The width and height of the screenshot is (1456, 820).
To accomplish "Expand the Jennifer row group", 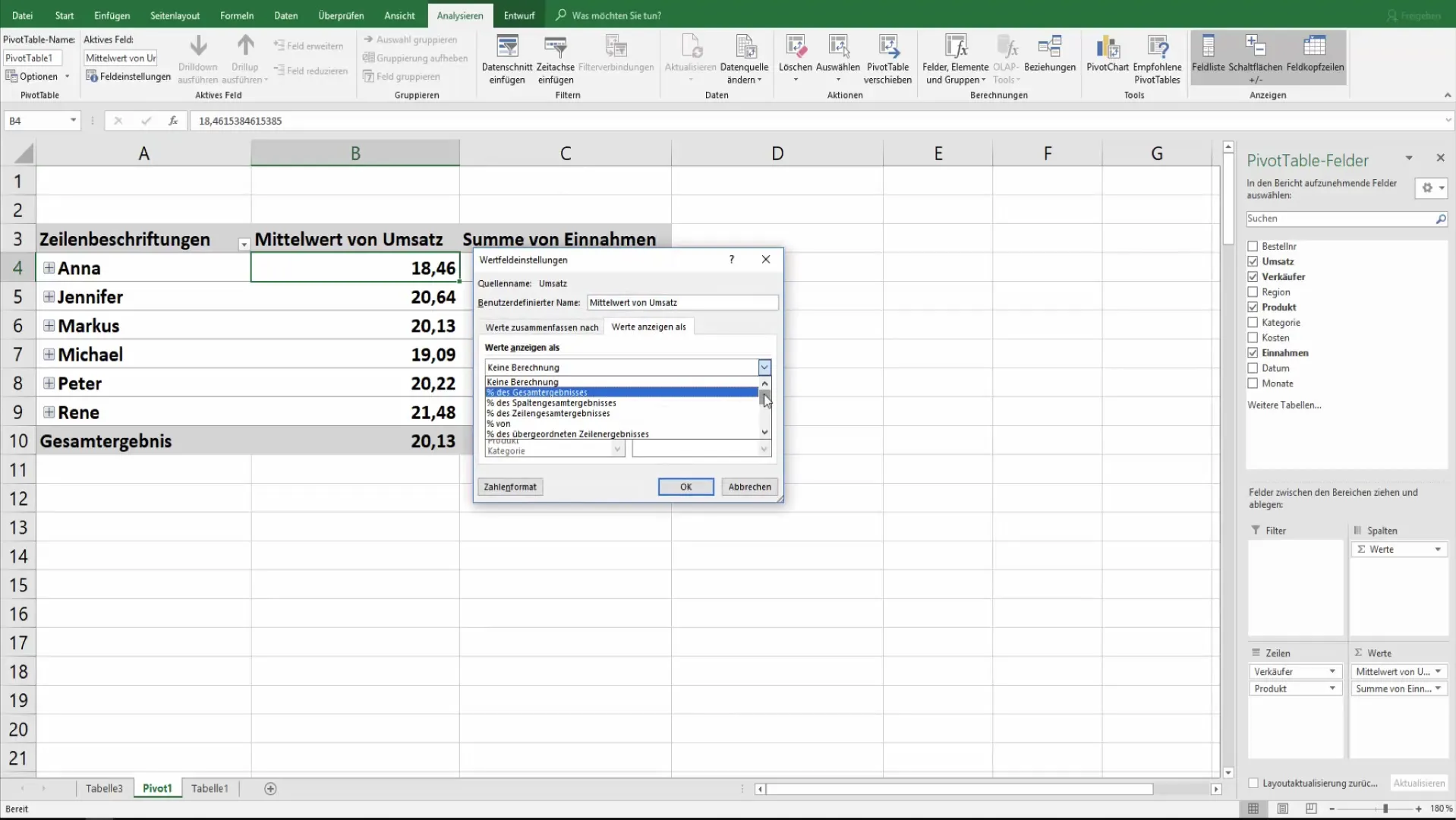I will pos(49,297).
